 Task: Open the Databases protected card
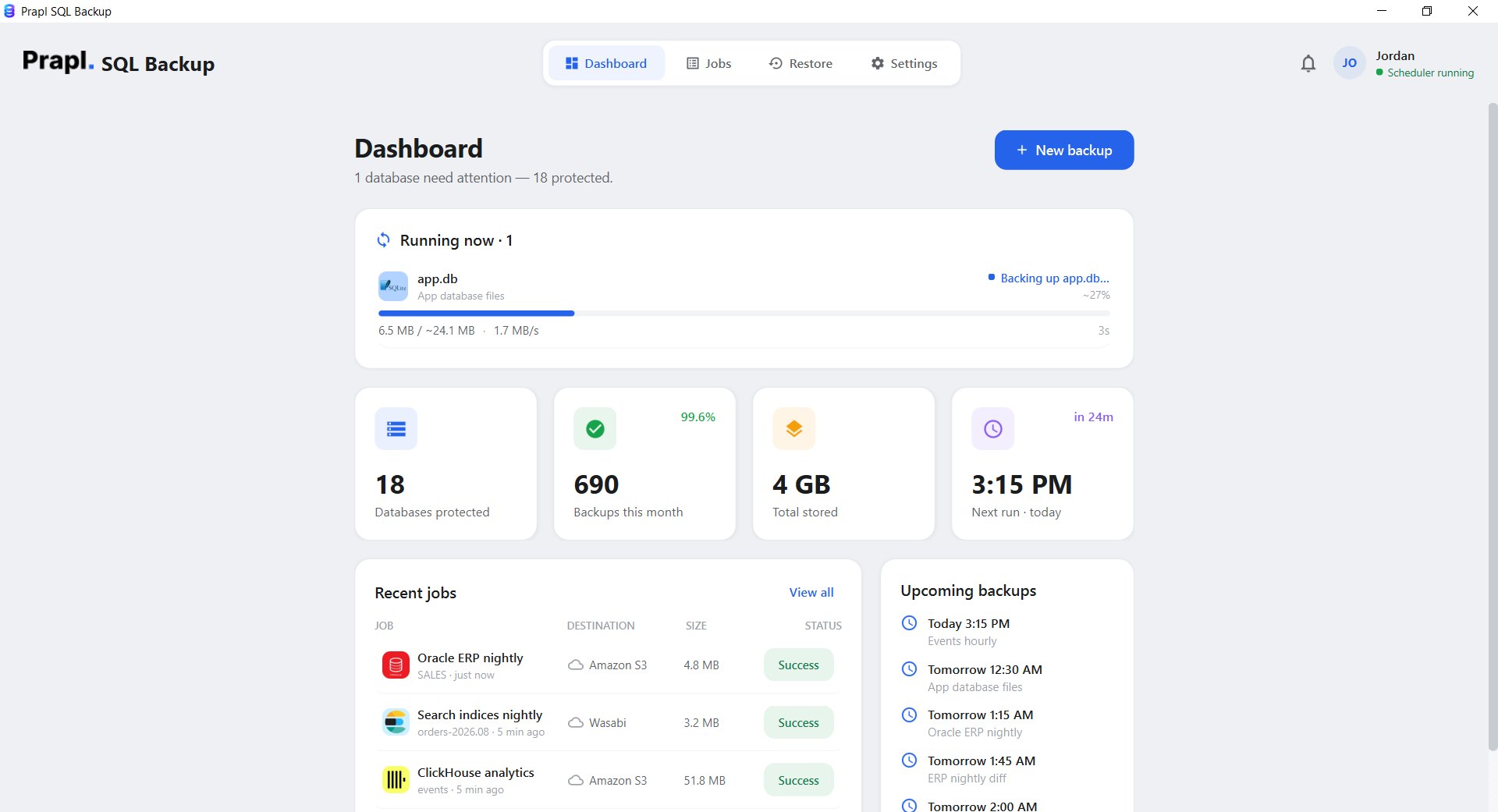(445, 463)
